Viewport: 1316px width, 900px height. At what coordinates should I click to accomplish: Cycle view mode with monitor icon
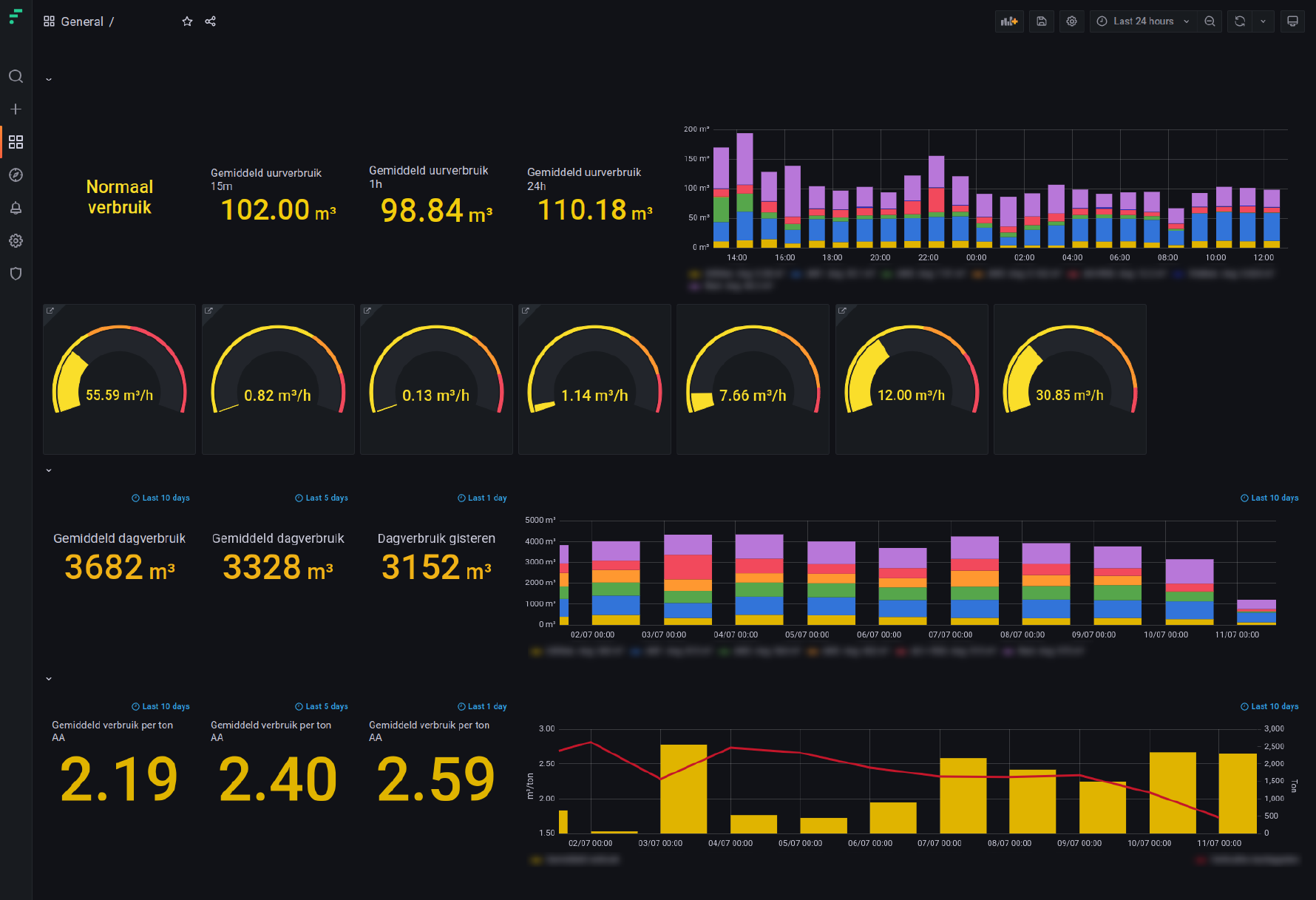coord(1292,21)
